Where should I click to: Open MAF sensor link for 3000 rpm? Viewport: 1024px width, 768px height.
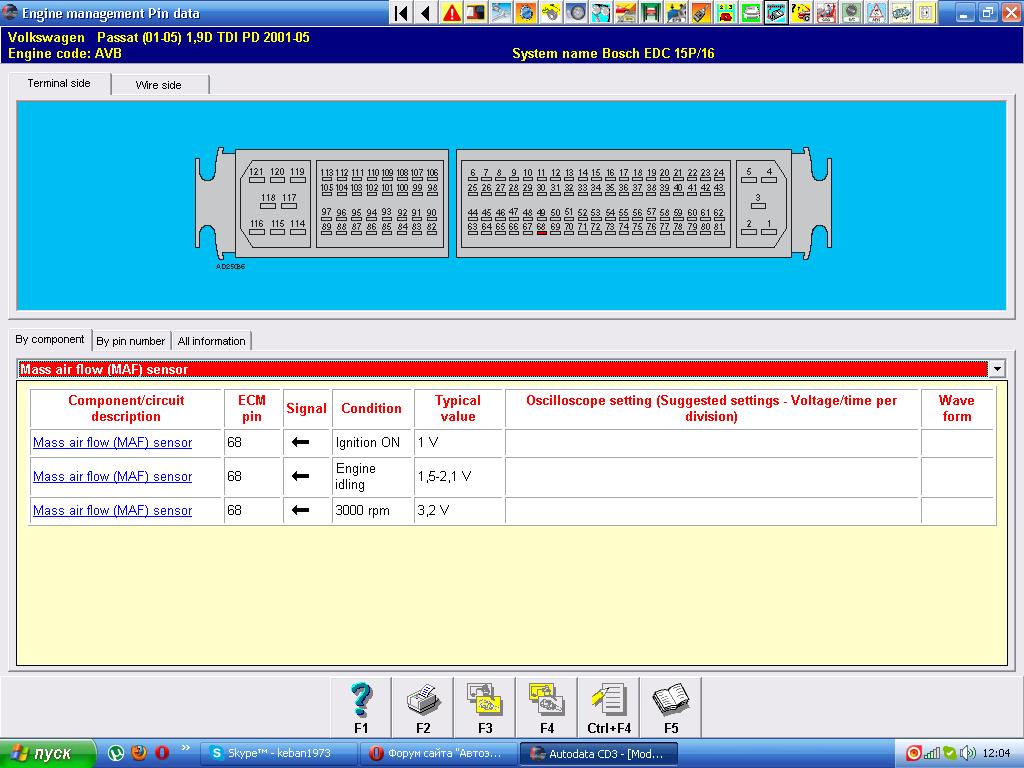(112, 511)
